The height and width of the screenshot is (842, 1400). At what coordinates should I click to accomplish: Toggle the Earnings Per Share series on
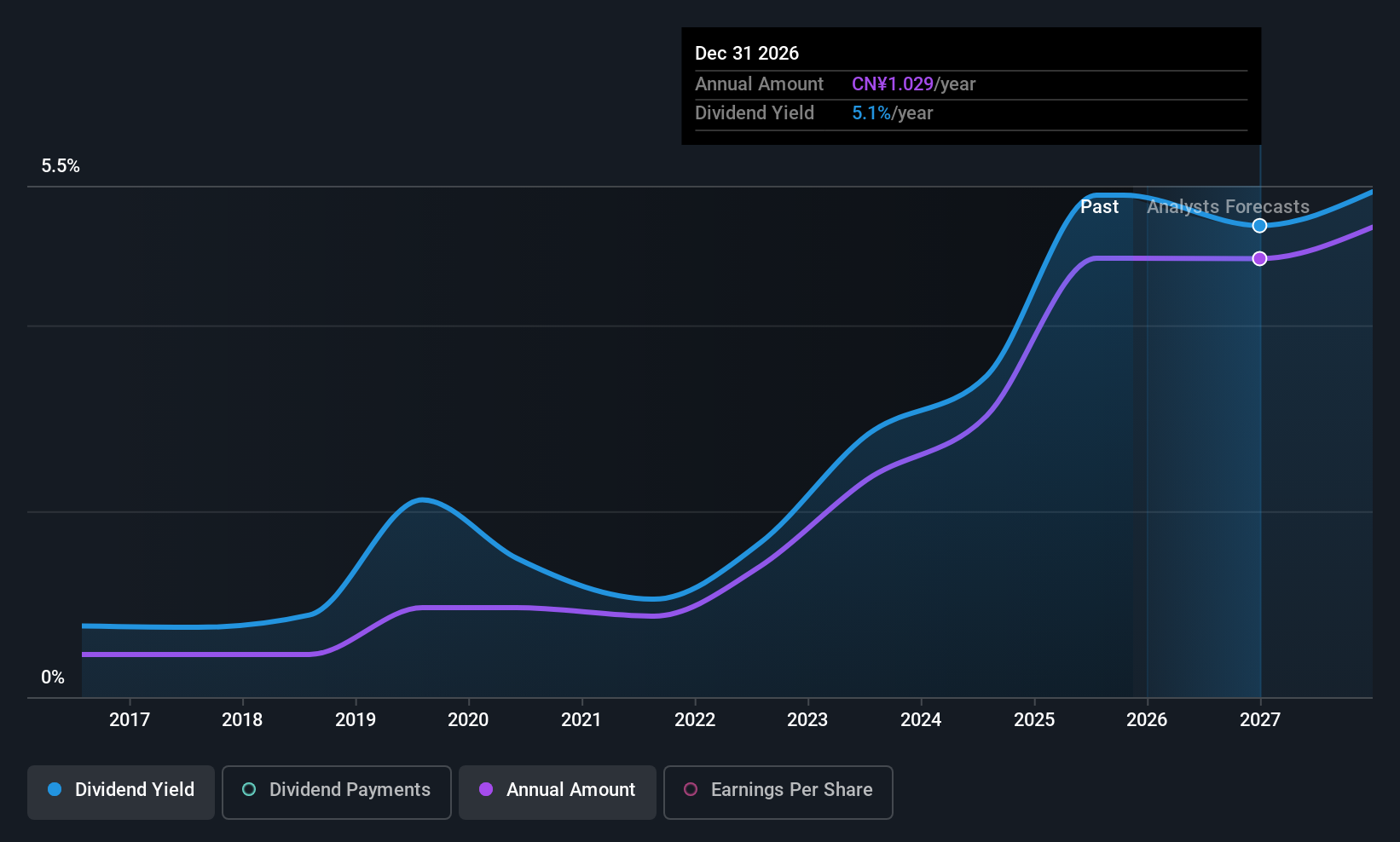point(778,792)
